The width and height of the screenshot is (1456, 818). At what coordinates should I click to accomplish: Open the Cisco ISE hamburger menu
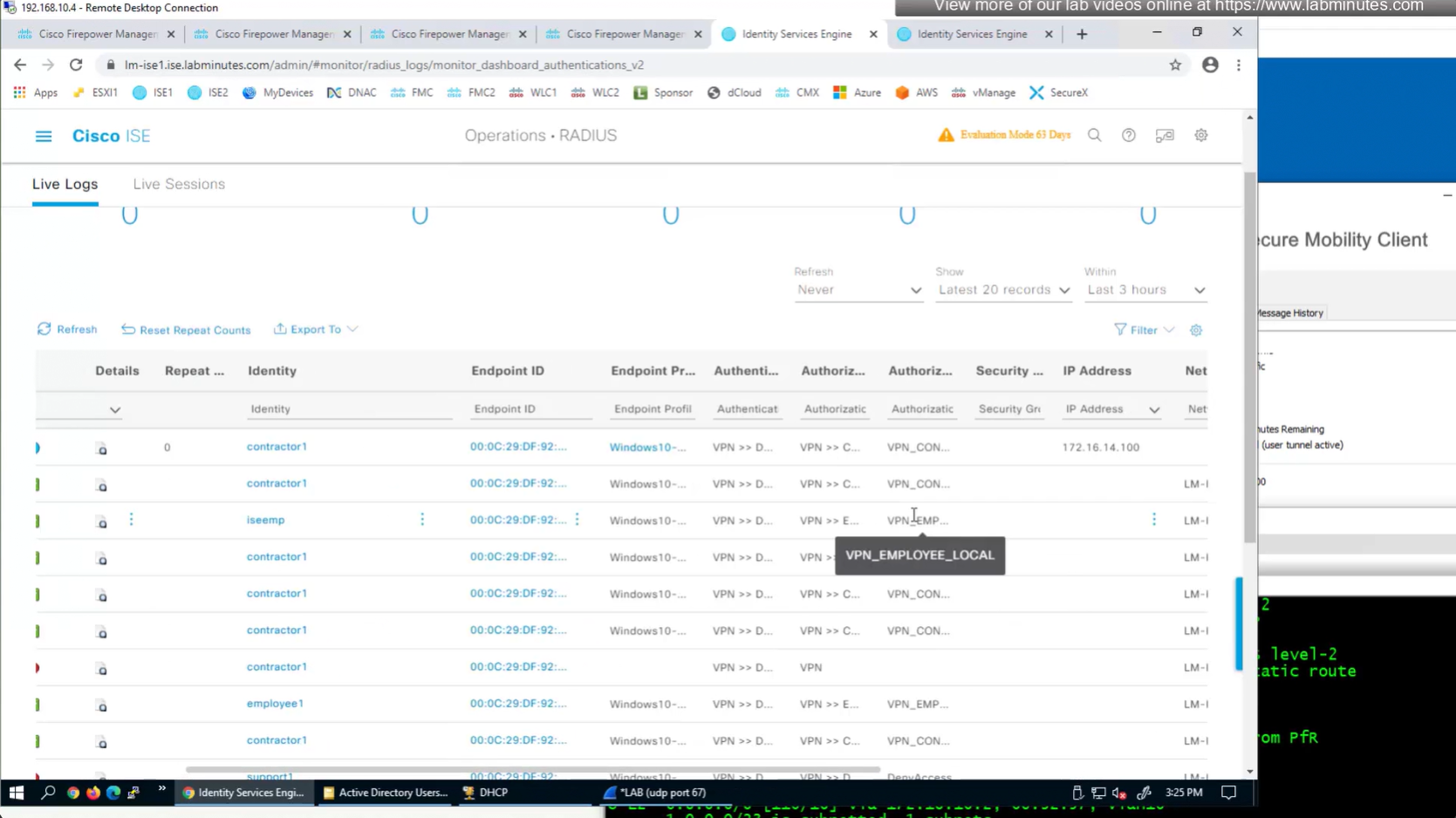pos(43,136)
